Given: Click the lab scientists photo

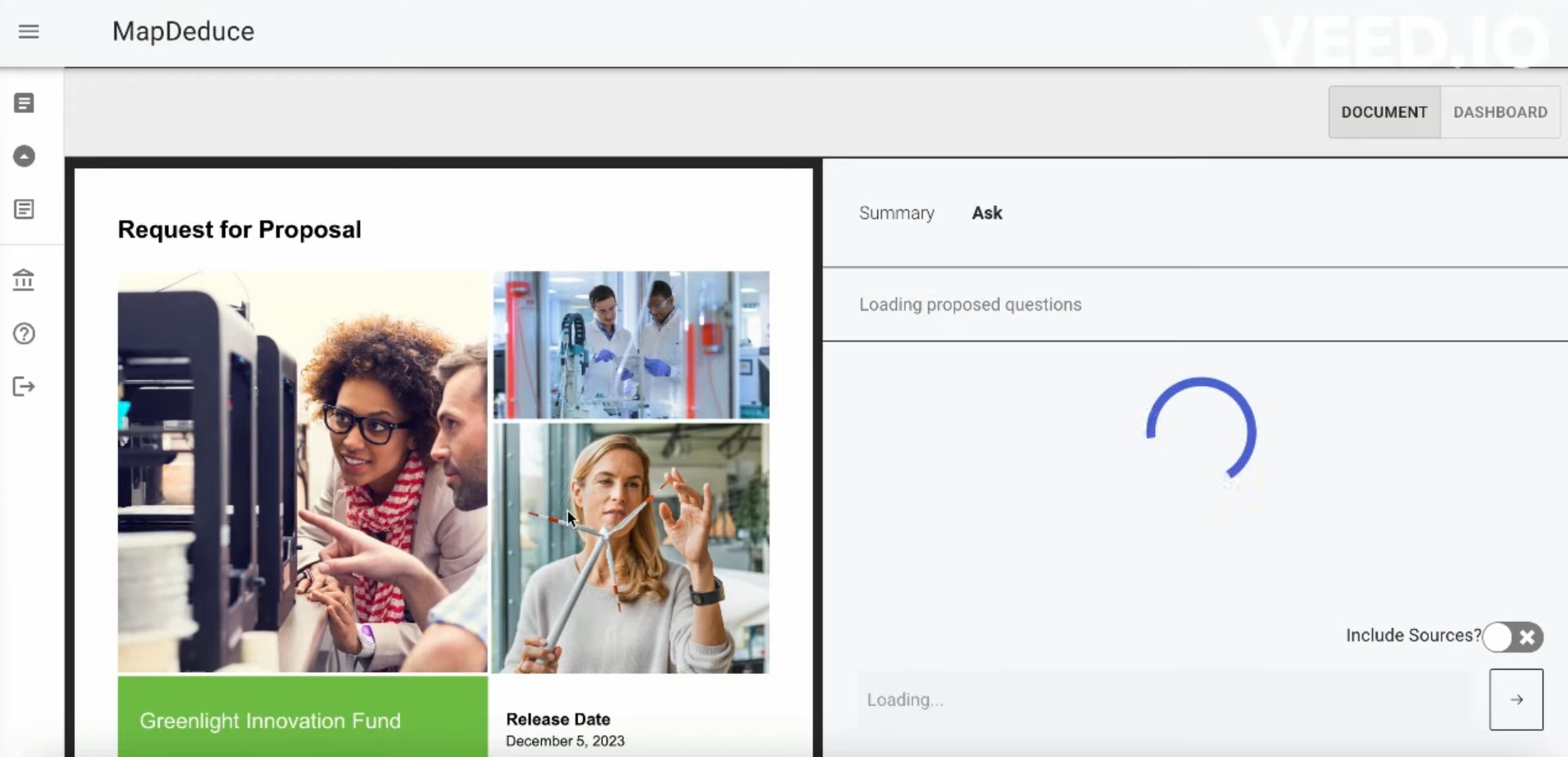Looking at the screenshot, I should [x=631, y=345].
